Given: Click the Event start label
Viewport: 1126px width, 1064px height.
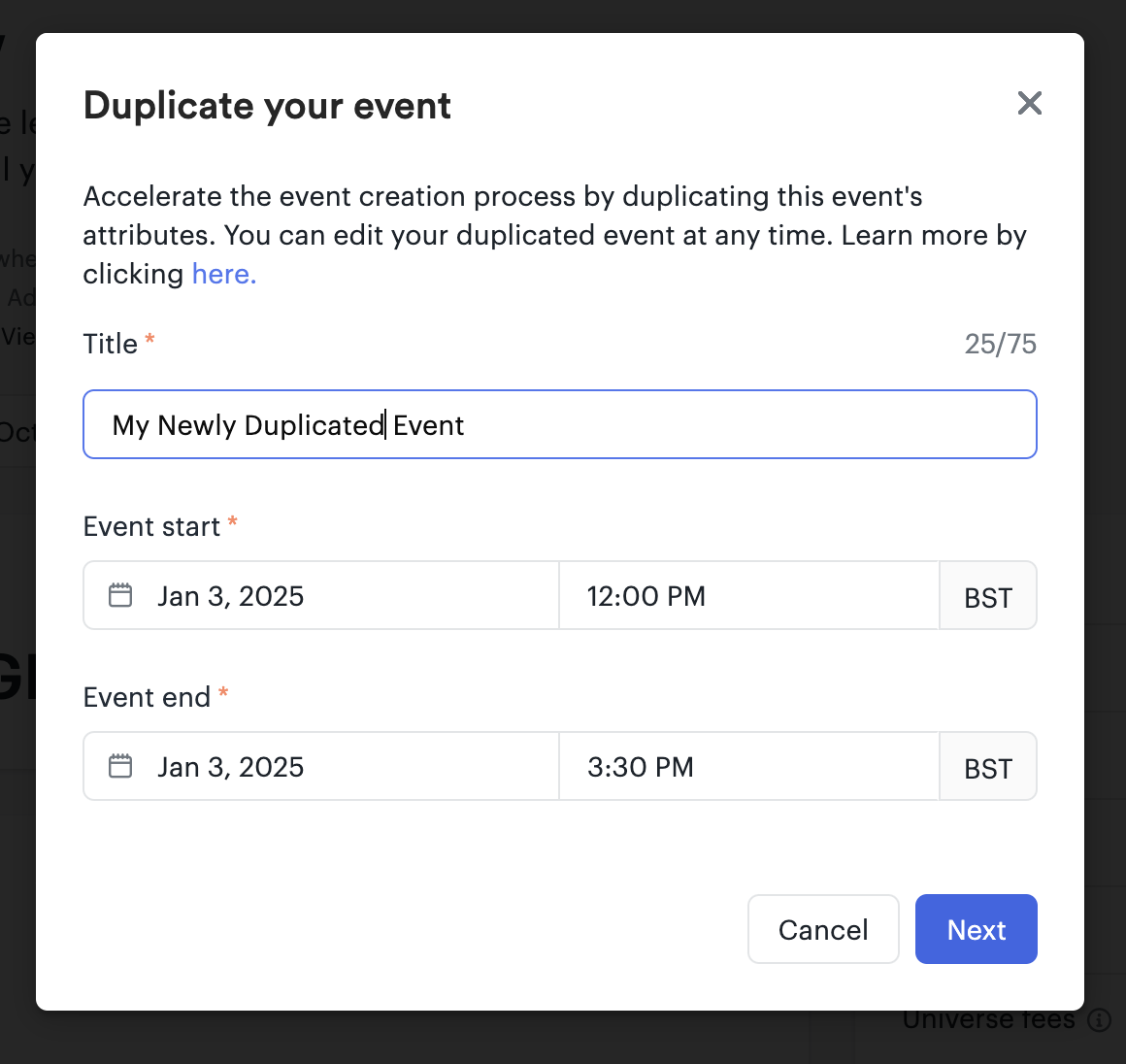Looking at the screenshot, I should (x=151, y=526).
